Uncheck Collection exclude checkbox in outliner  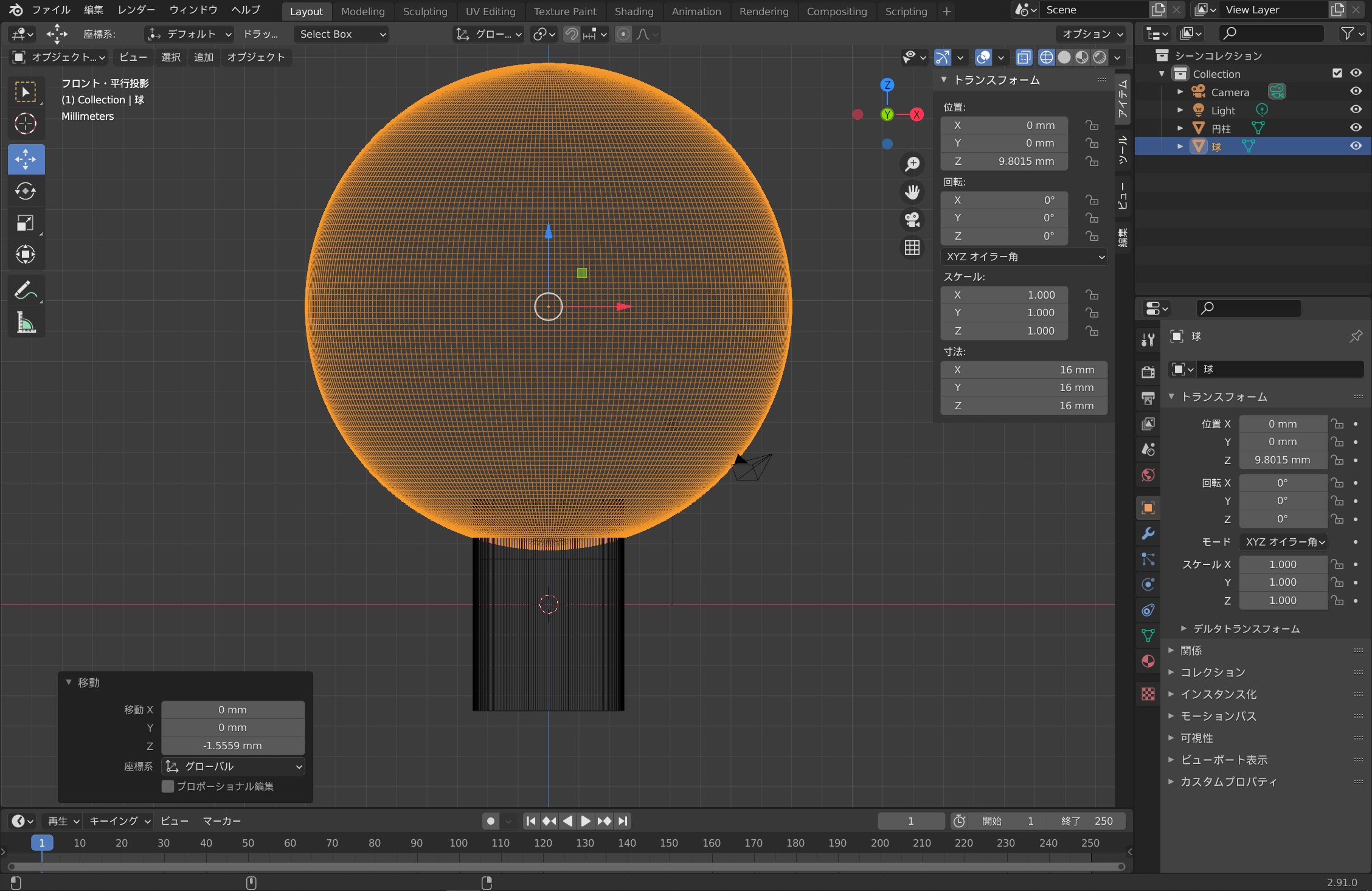[x=1337, y=74]
